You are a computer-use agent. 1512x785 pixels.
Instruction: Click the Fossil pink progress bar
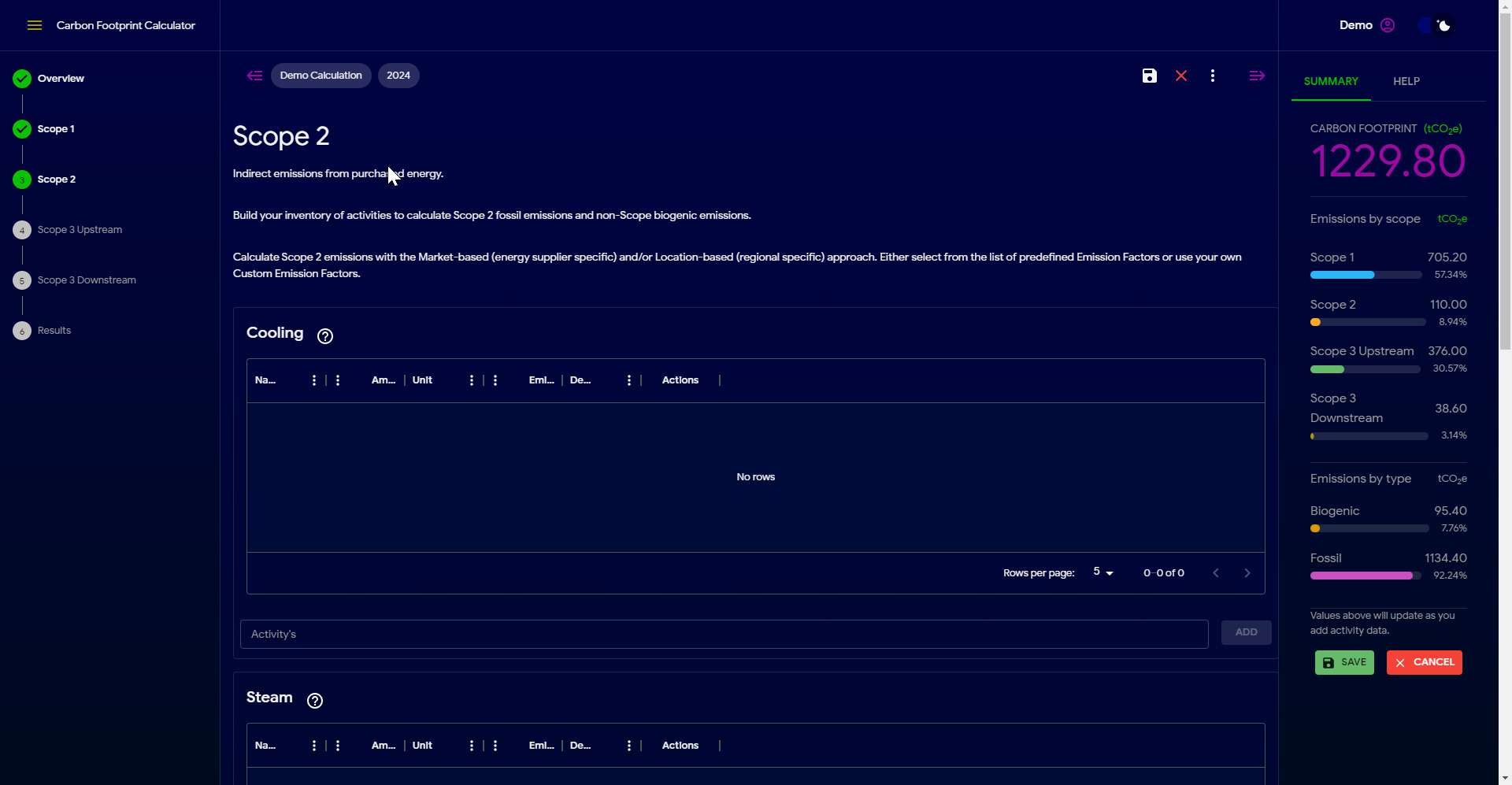pos(1366,576)
